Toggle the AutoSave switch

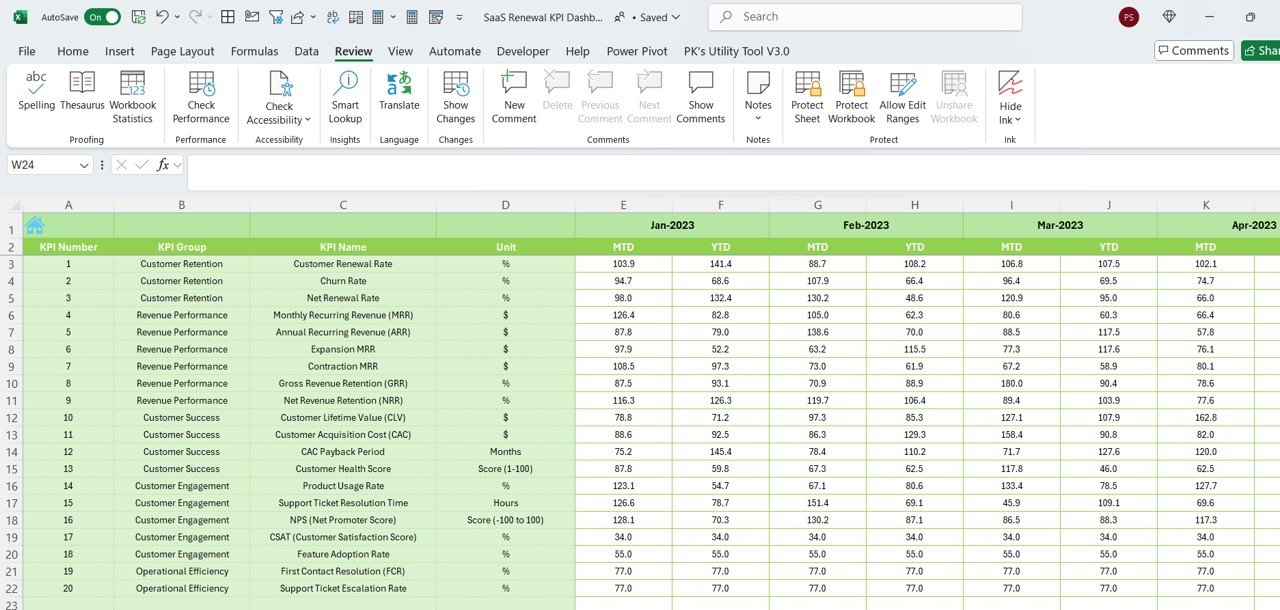[x=102, y=17]
